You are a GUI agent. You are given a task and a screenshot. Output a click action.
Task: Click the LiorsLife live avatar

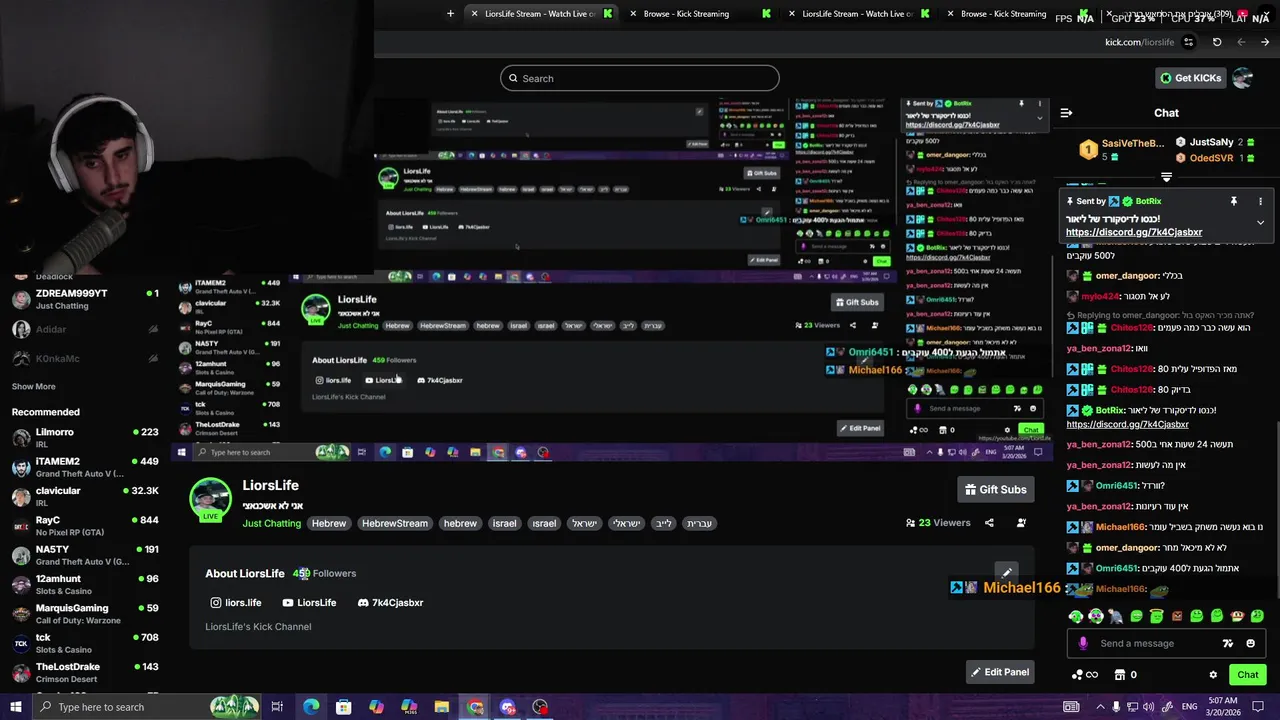coord(210,499)
